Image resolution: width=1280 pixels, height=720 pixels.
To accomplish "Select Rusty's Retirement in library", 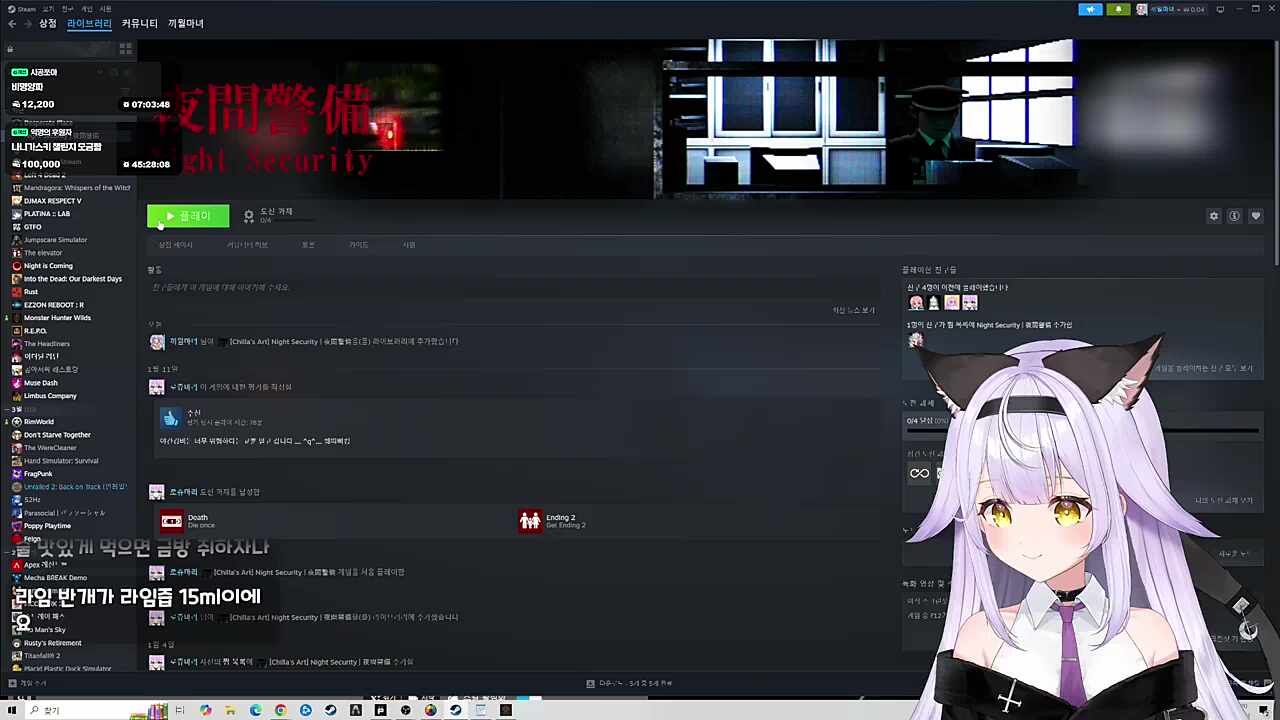I will [x=52, y=643].
